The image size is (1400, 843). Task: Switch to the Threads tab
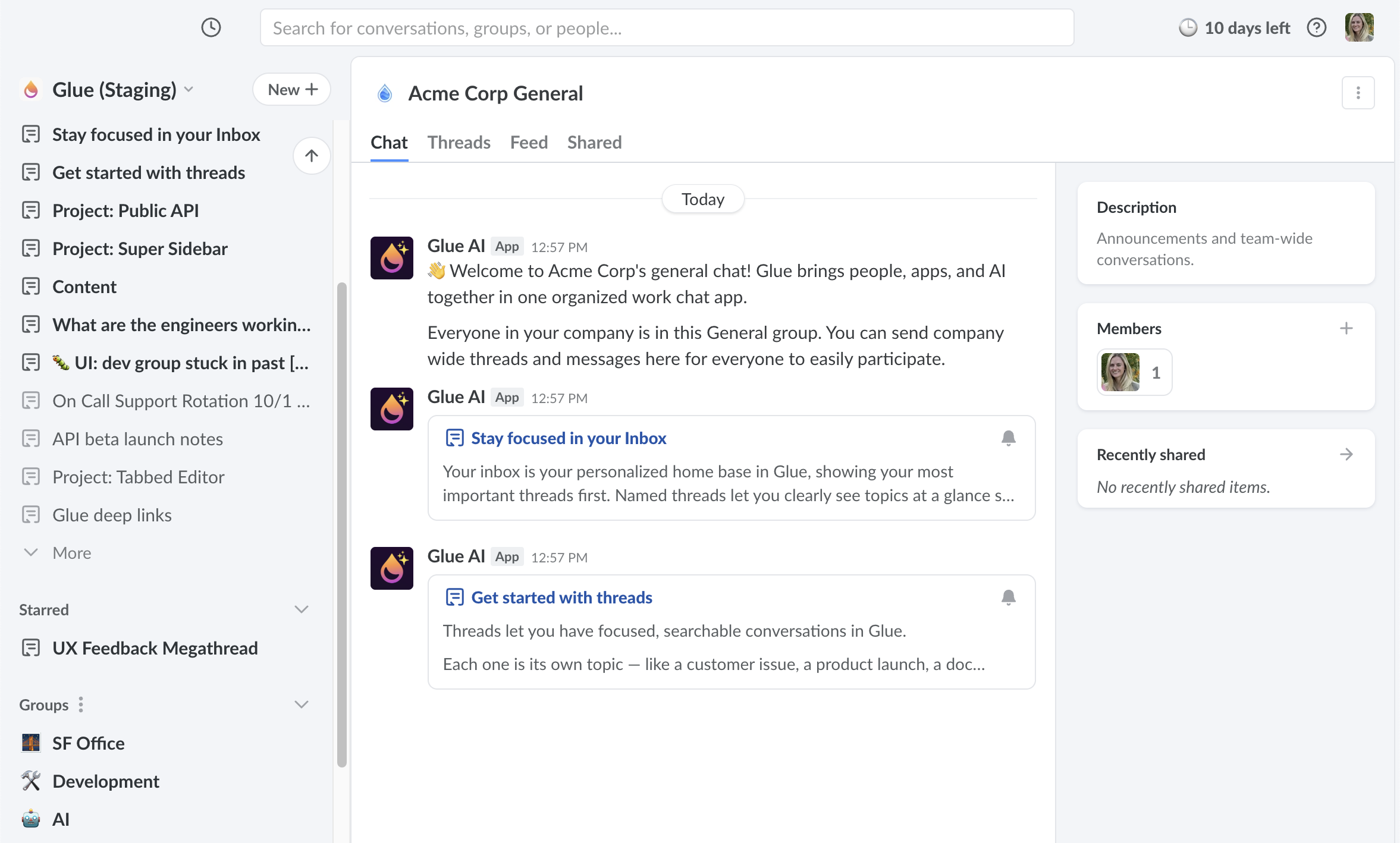coord(459,143)
